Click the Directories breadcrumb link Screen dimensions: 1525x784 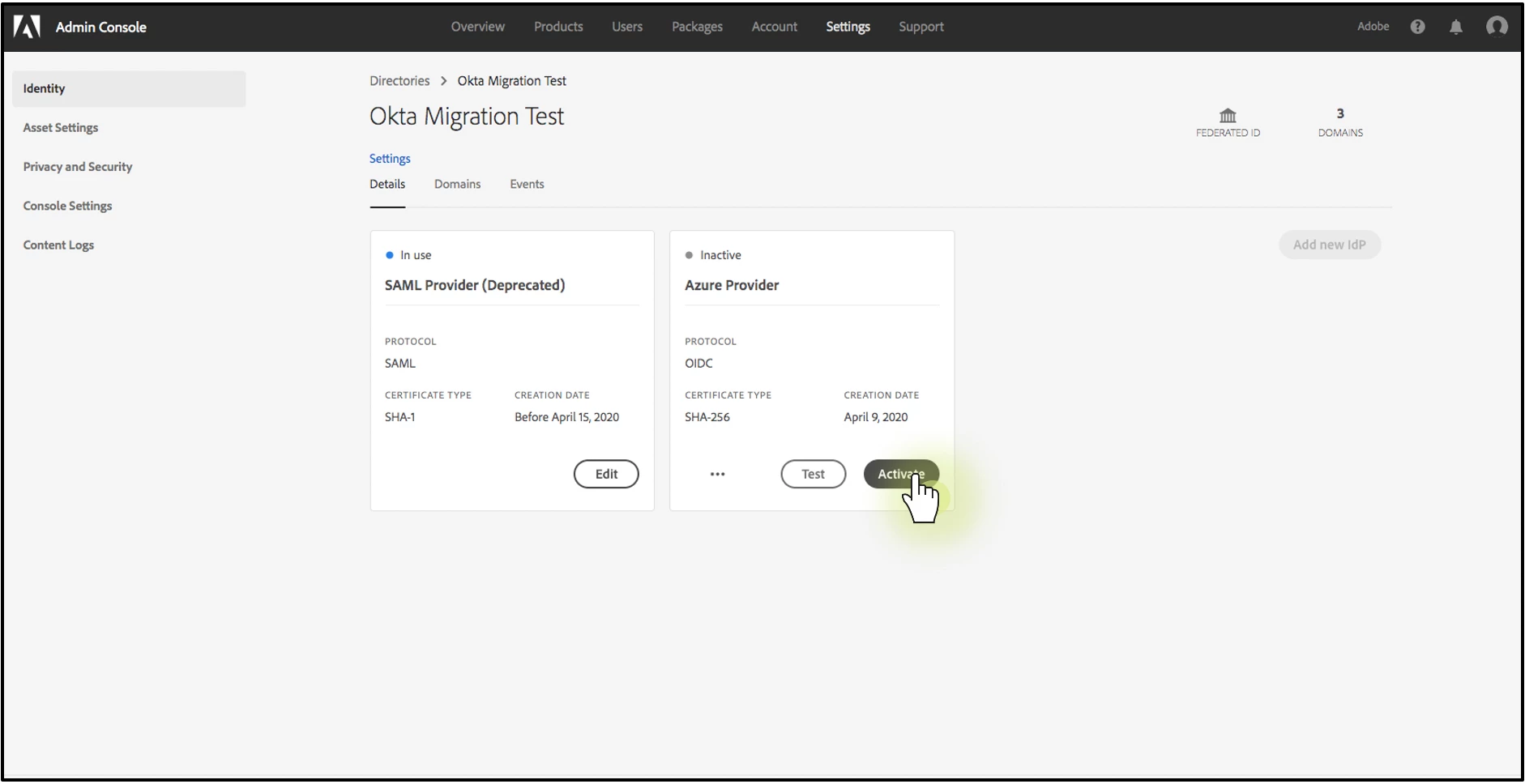(399, 81)
